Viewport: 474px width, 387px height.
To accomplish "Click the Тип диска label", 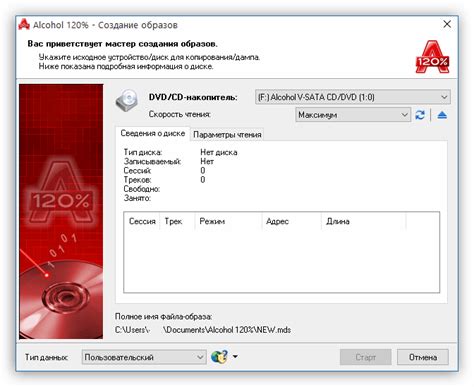I will tap(143, 152).
